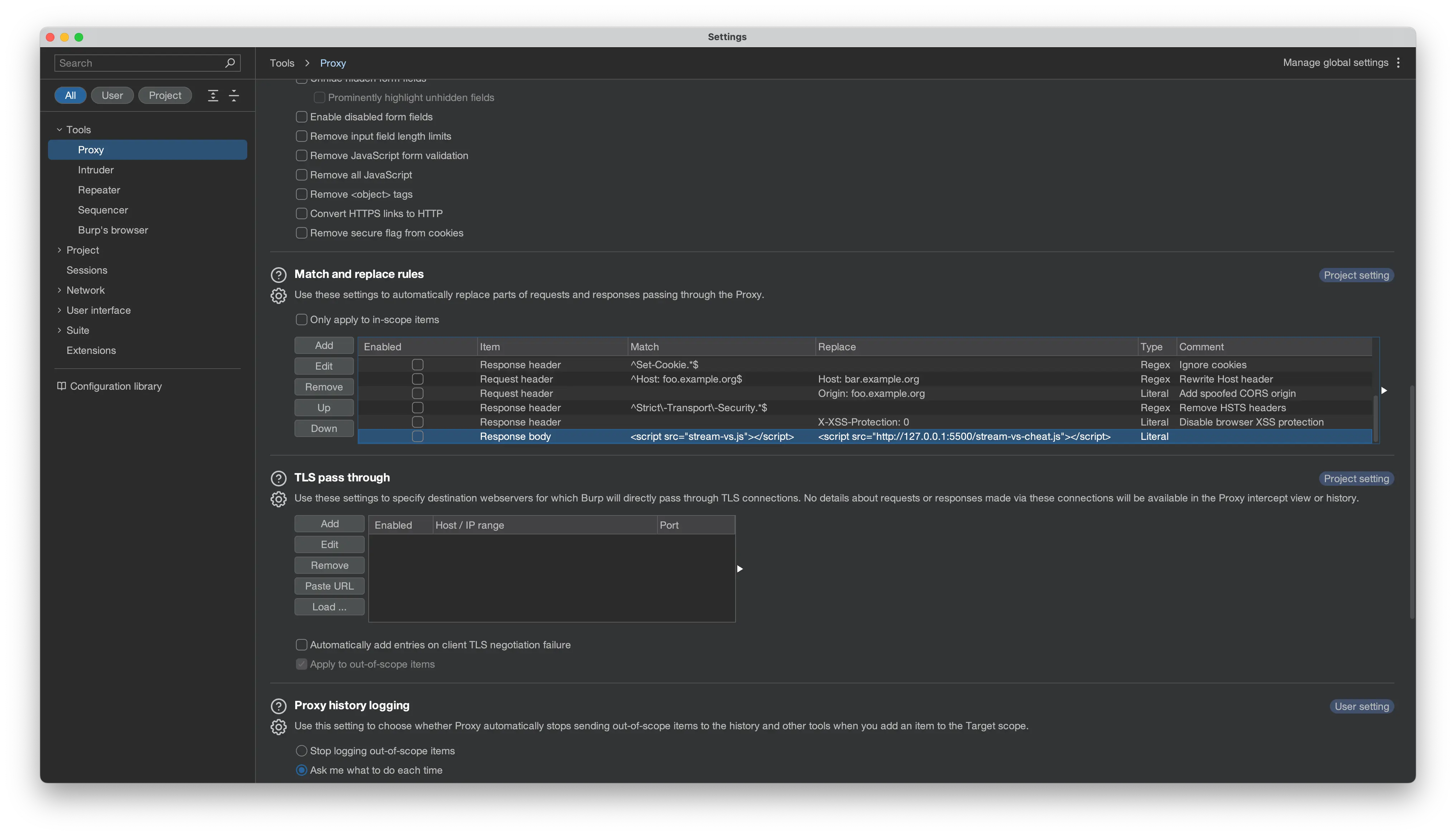Select Repeater in the settings sidebar
Viewport: 1456px width, 836px height.
pos(99,189)
